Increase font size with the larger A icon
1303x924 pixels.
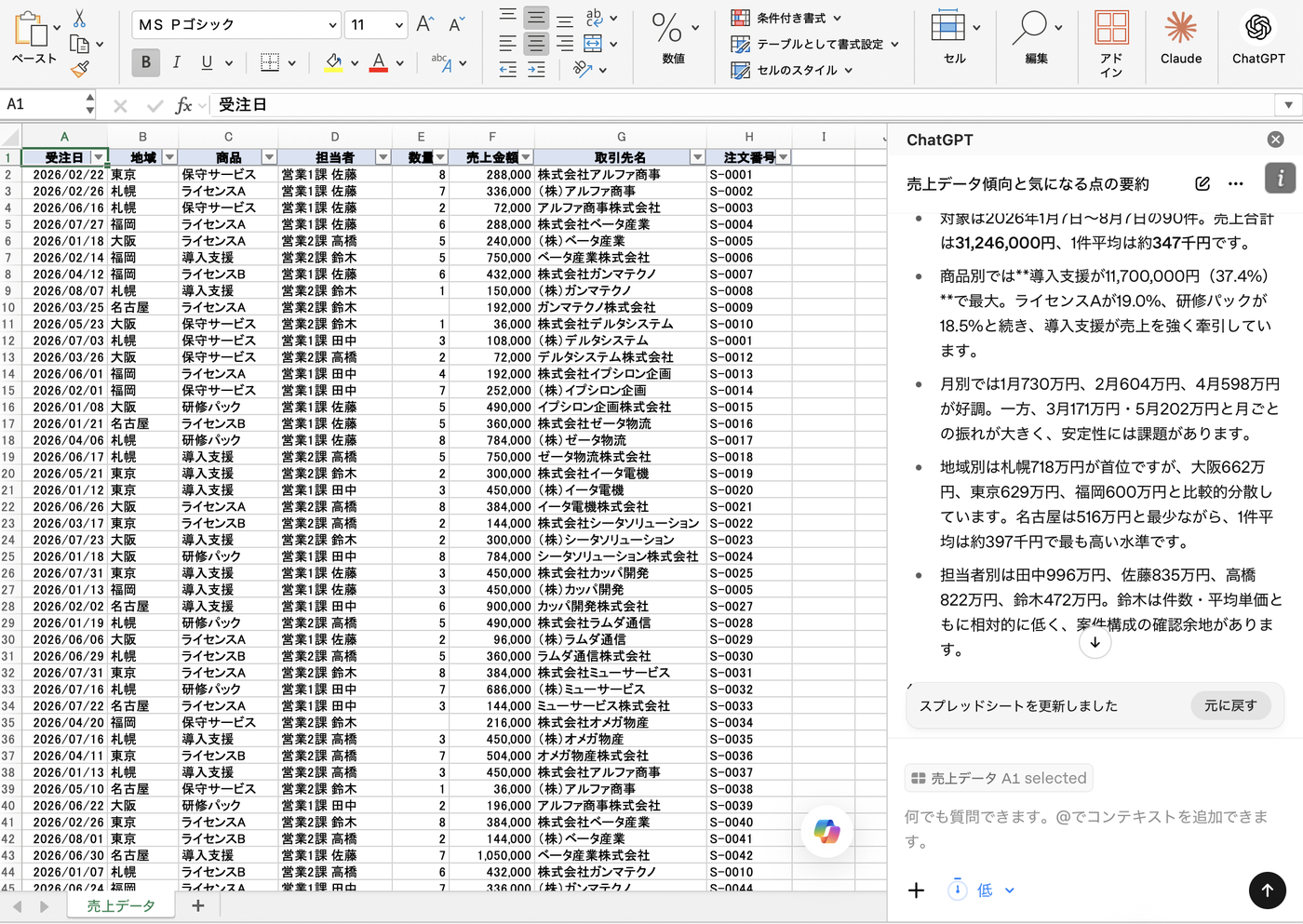424,24
